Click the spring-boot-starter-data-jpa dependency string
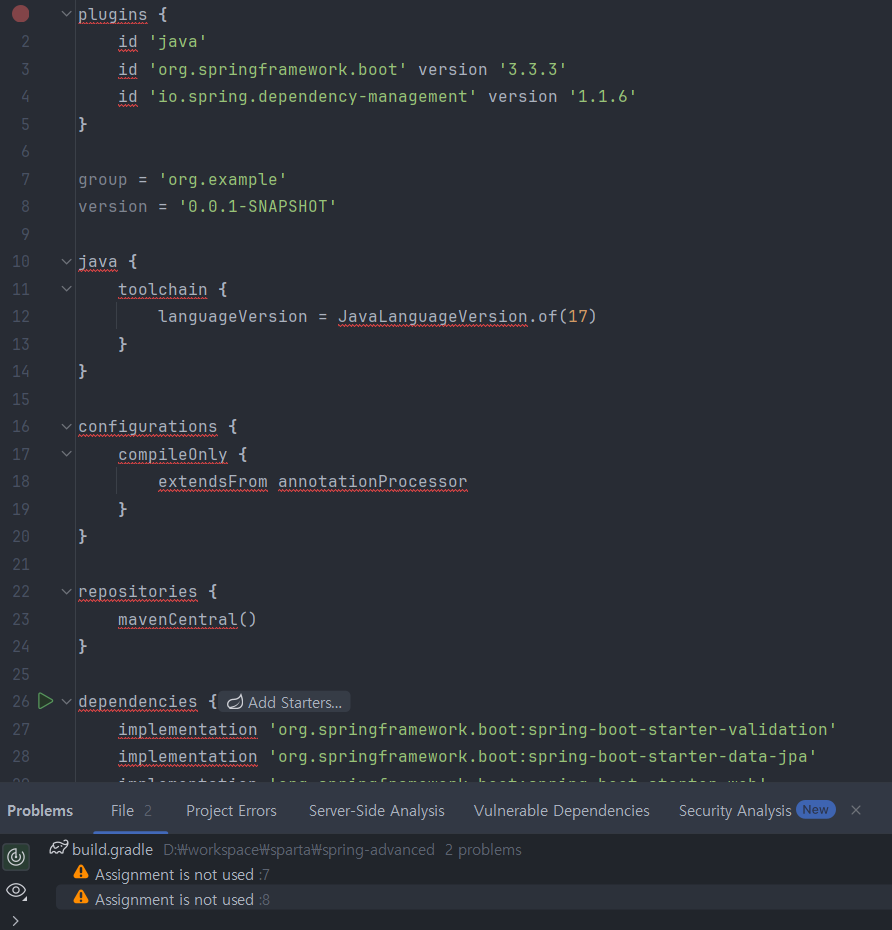 click(542, 757)
